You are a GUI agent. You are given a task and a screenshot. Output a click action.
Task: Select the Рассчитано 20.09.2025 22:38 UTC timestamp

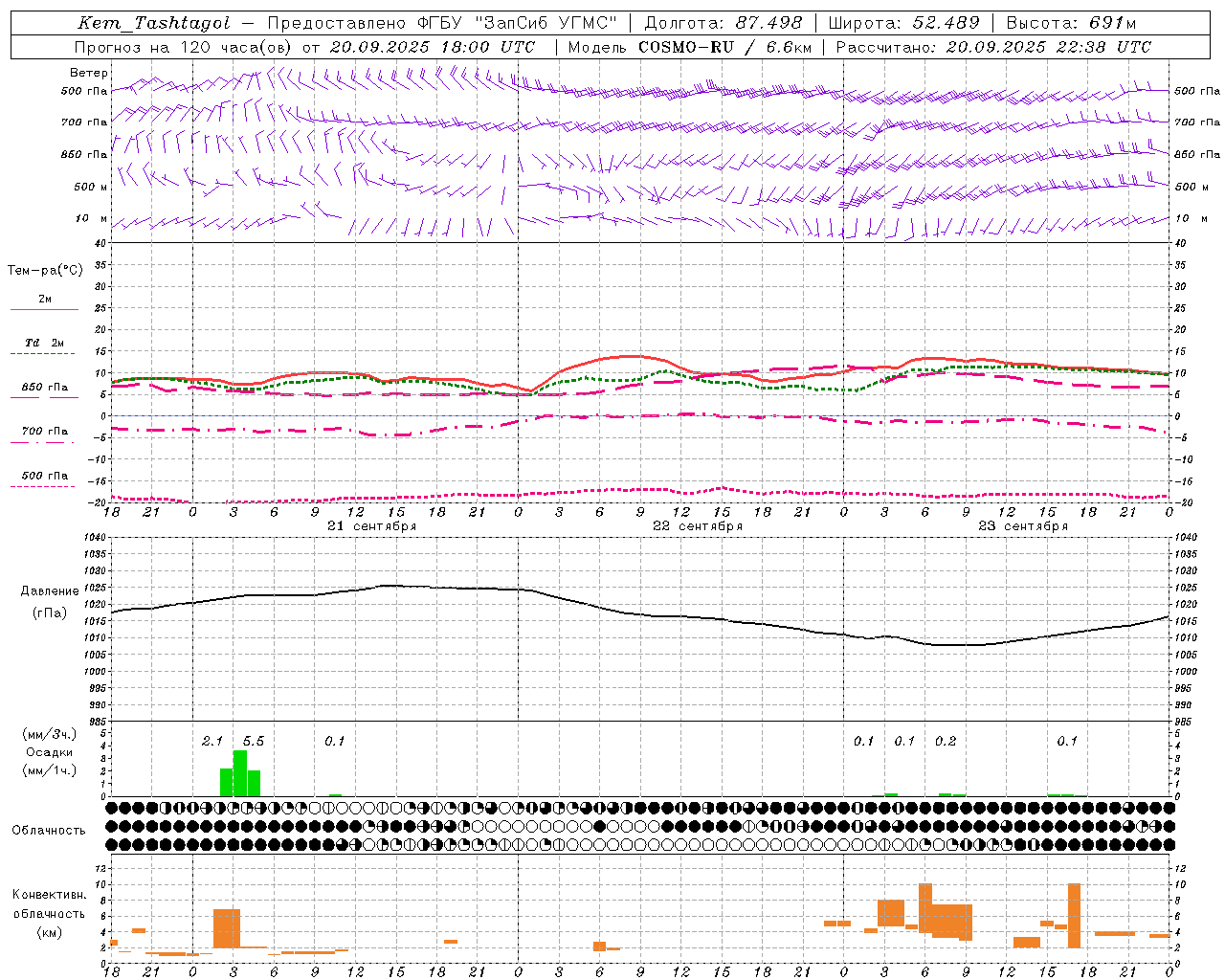click(x=993, y=47)
